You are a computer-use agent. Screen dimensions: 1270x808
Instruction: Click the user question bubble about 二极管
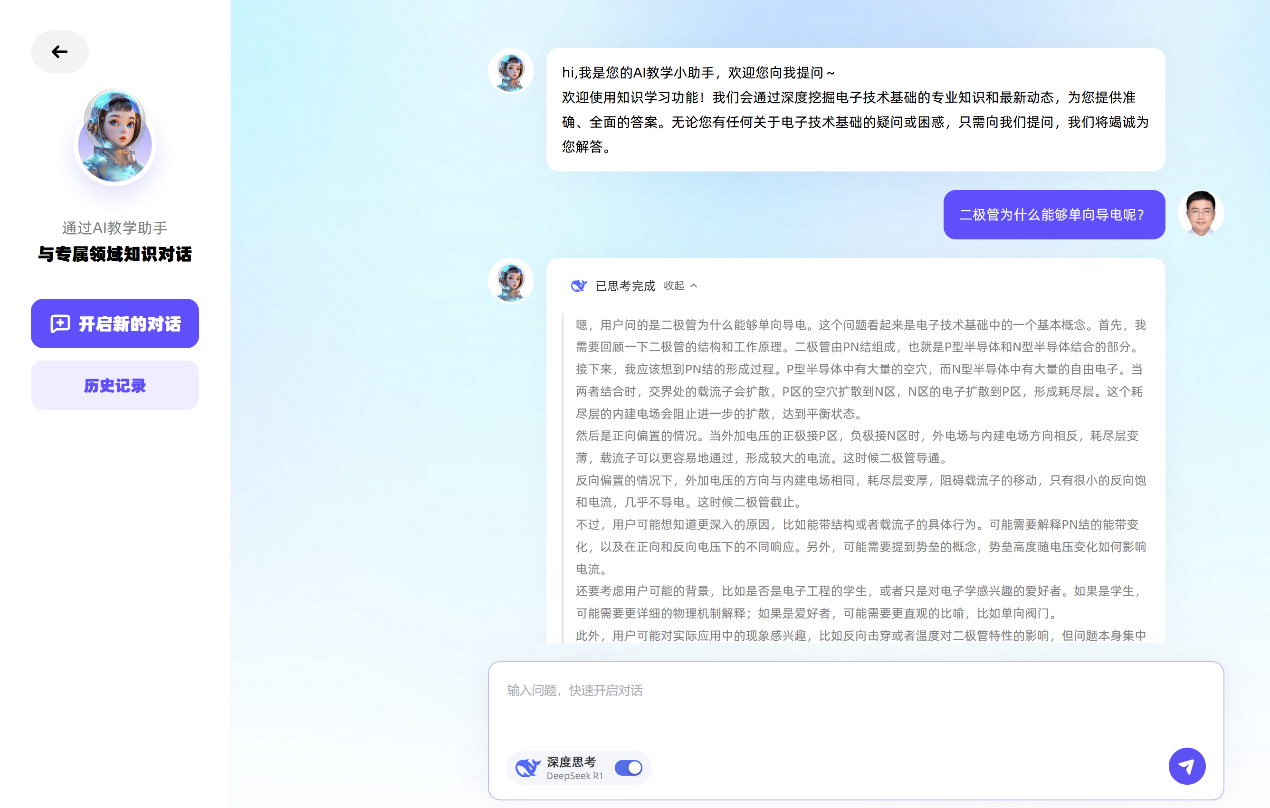[1054, 215]
